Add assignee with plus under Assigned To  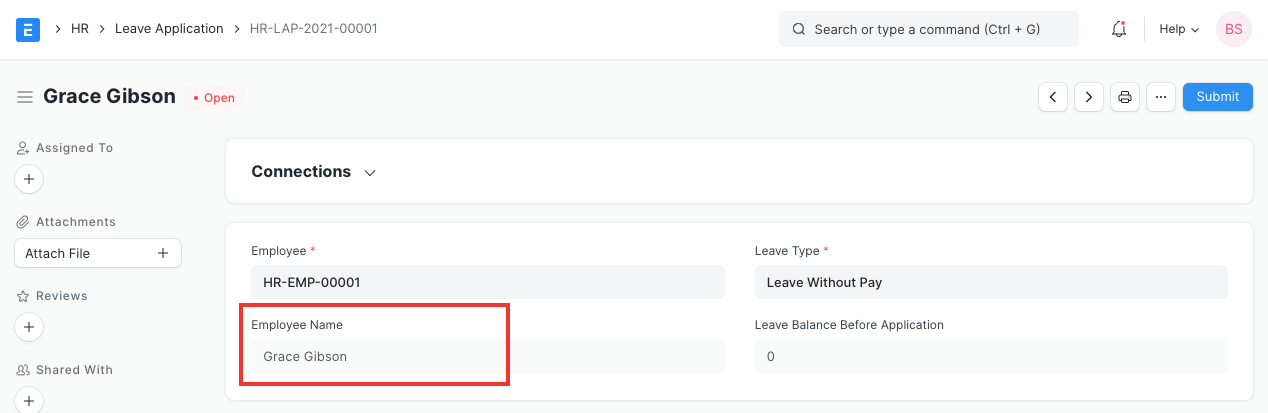coord(29,179)
